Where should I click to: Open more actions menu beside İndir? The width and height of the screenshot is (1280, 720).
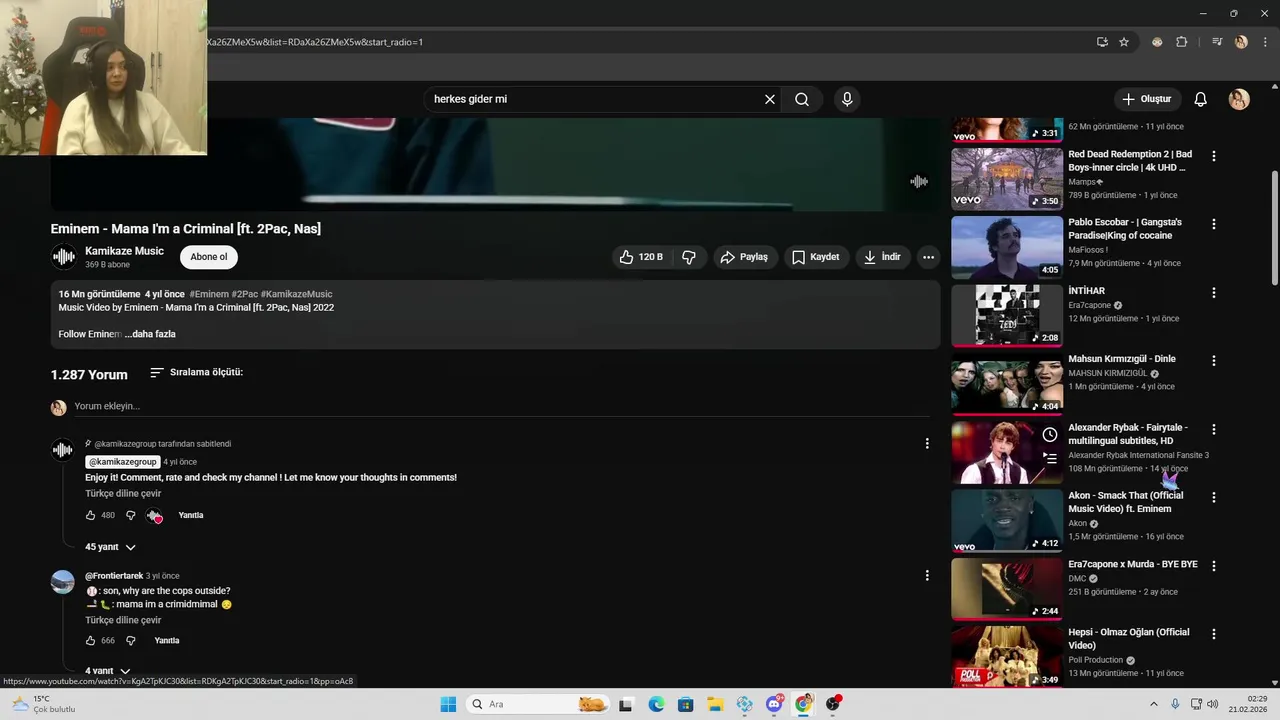point(928,257)
